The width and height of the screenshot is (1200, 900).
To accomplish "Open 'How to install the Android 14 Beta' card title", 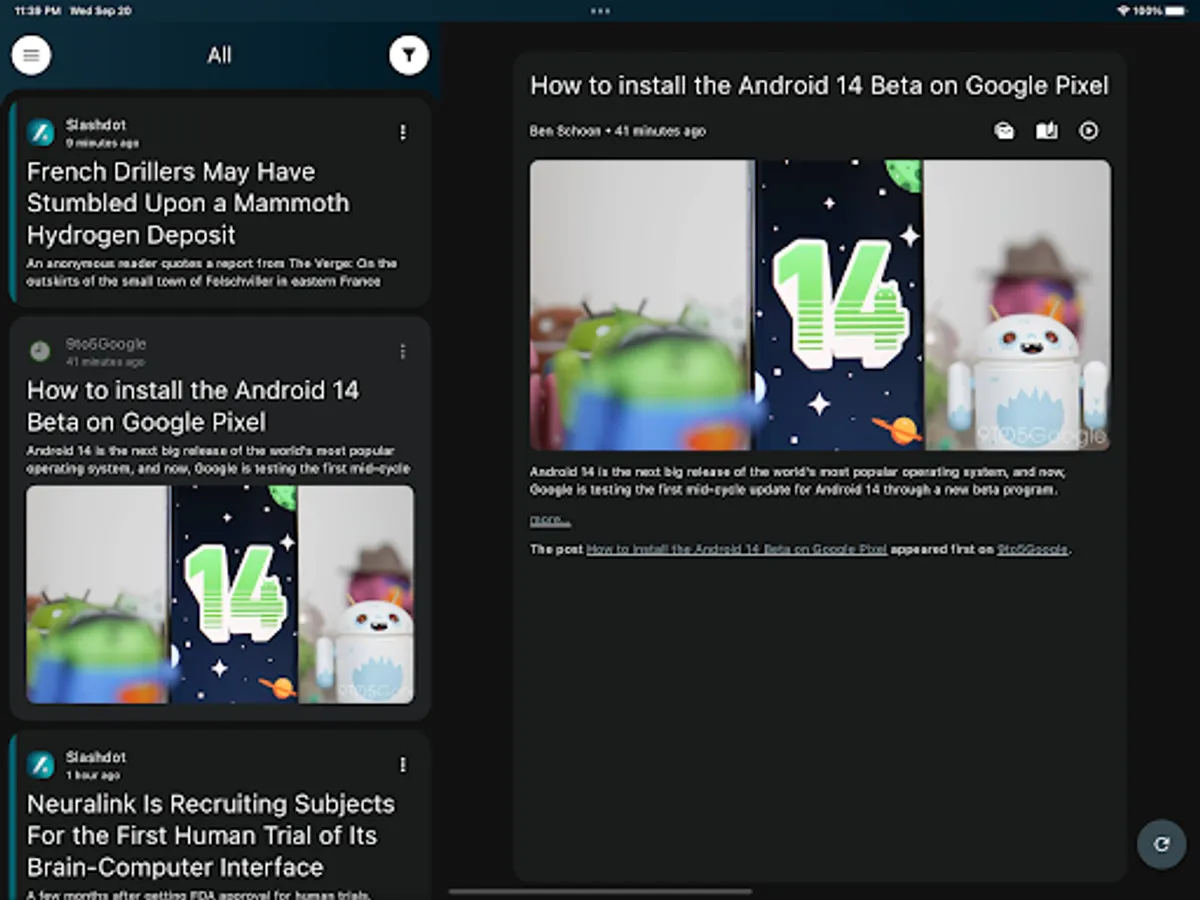I will 193,405.
